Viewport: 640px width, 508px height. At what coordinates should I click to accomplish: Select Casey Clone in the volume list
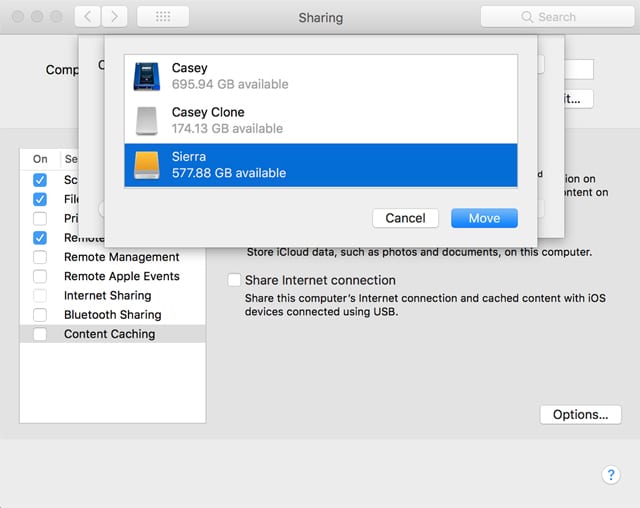pos(320,121)
